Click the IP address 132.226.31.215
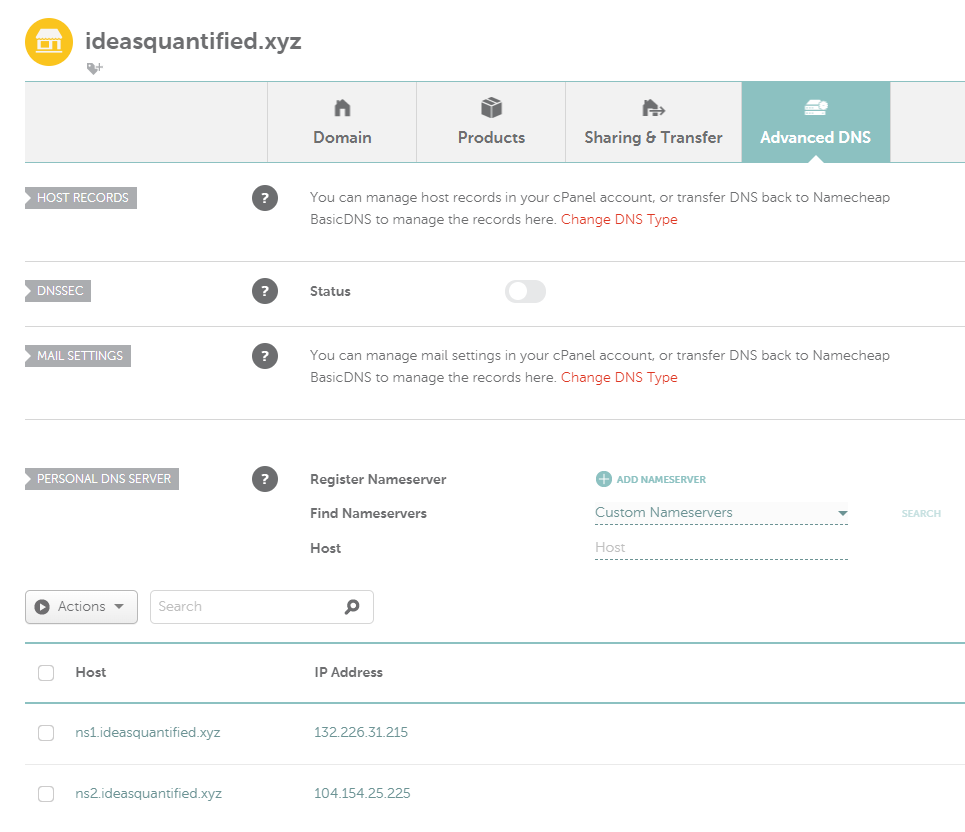Viewport: 965px width, 832px height. coord(361,732)
